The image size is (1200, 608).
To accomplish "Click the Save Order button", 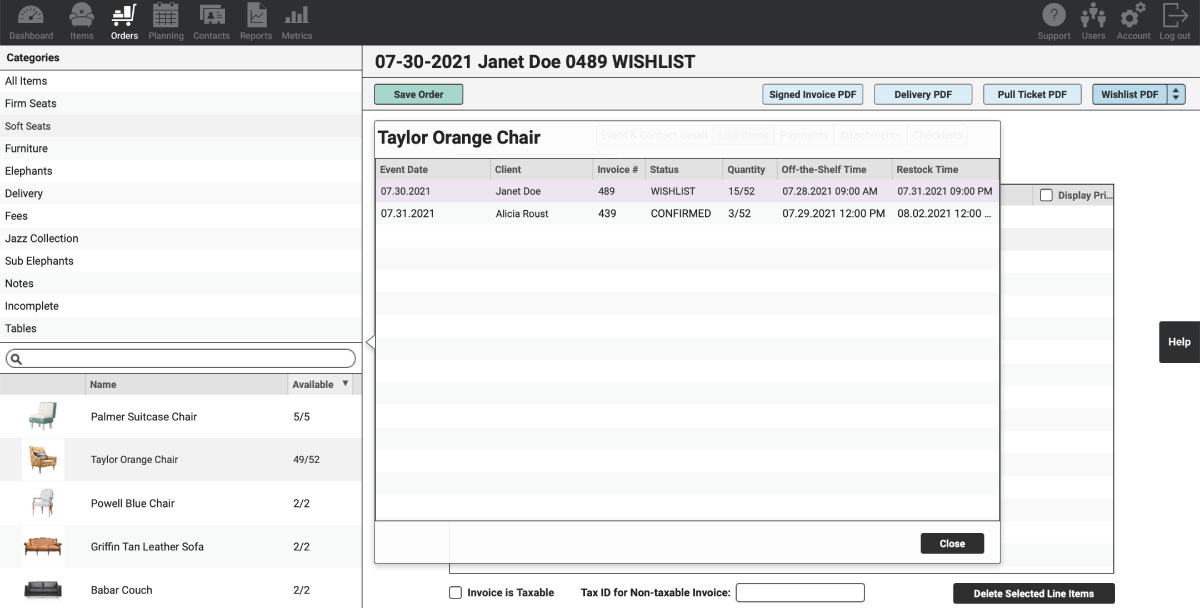I will point(418,94).
